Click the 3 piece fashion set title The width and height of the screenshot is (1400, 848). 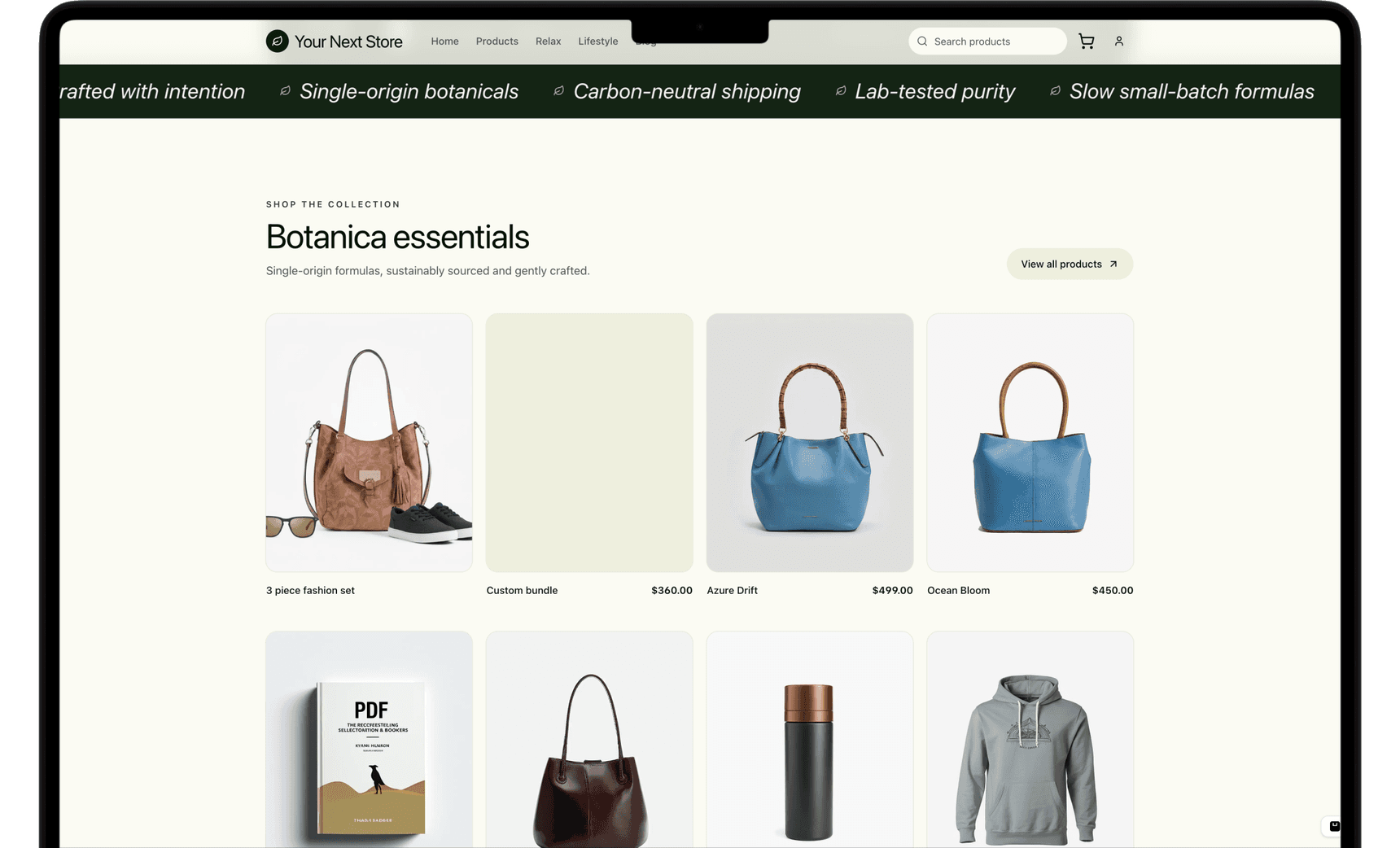[x=310, y=590]
